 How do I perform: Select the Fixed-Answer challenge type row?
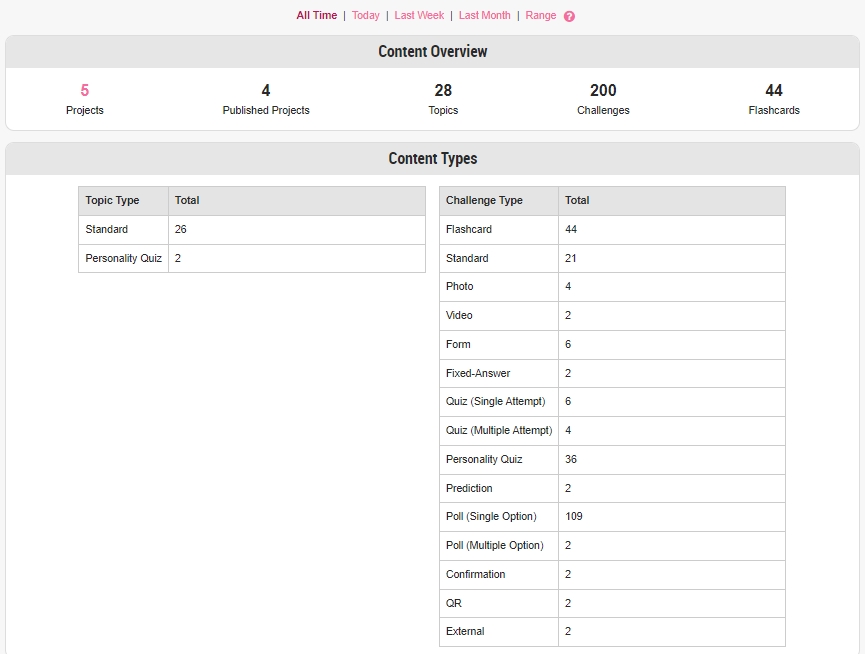[612, 373]
